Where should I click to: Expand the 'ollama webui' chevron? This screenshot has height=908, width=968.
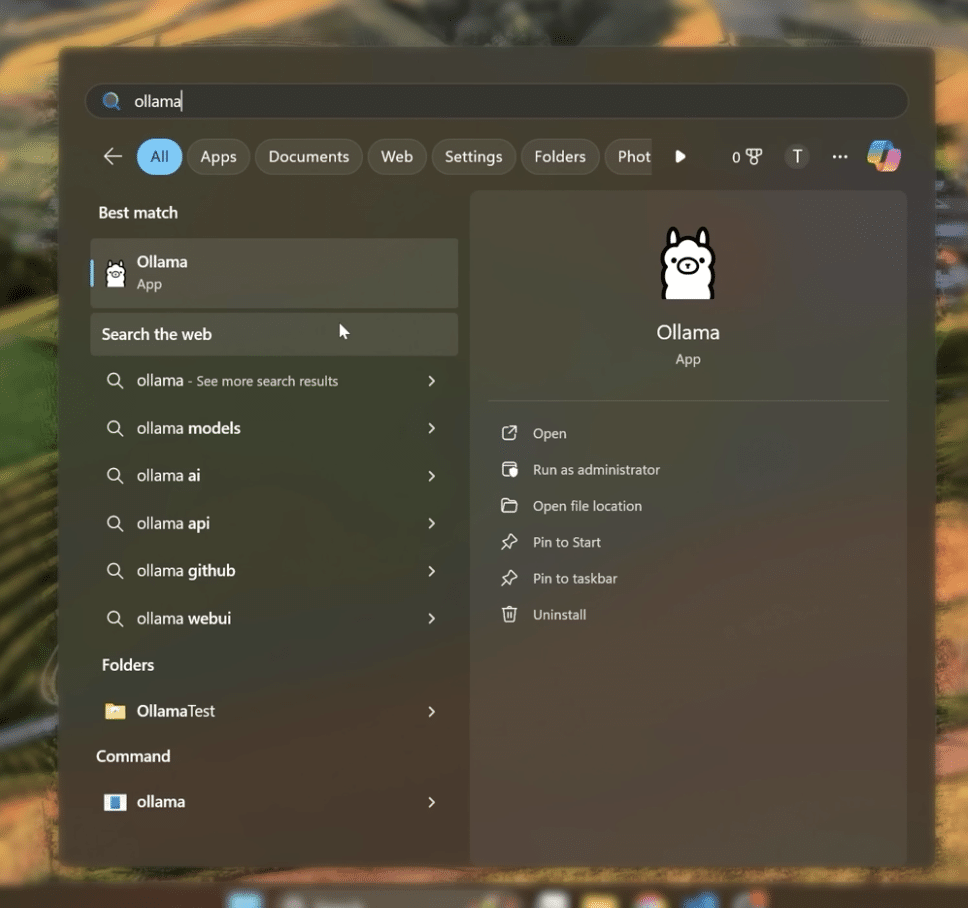(432, 619)
